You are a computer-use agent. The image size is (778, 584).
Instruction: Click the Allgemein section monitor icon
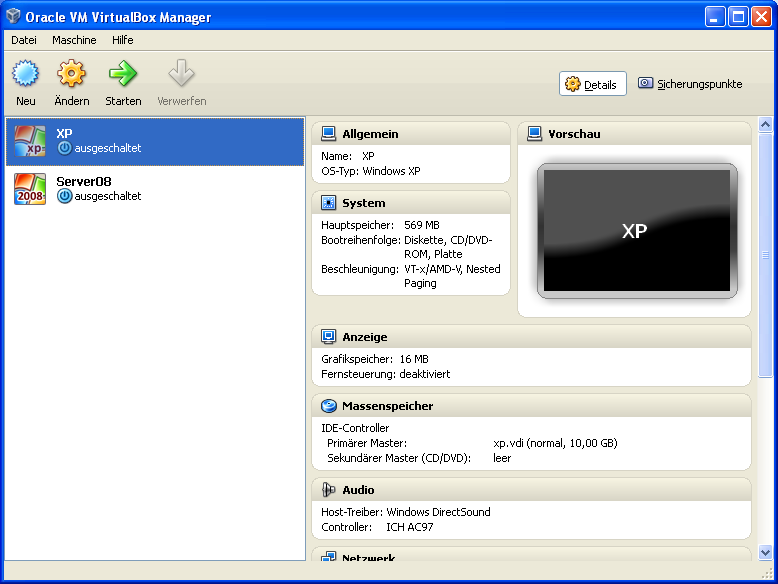coord(328,133)
